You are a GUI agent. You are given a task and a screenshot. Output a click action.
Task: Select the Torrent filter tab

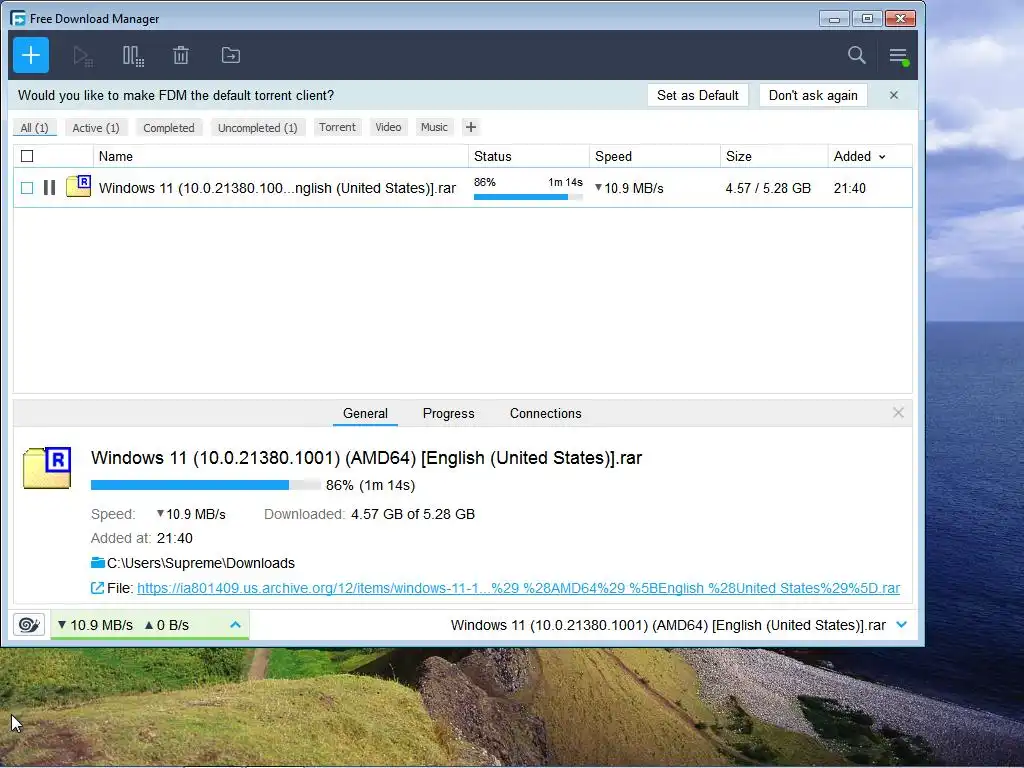point(338,127)
